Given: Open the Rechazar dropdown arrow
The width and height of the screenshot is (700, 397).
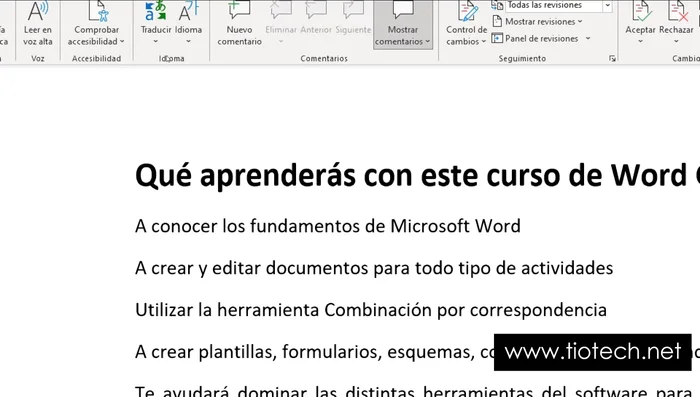Looking at the screenshot, I should tap(676, 42).
